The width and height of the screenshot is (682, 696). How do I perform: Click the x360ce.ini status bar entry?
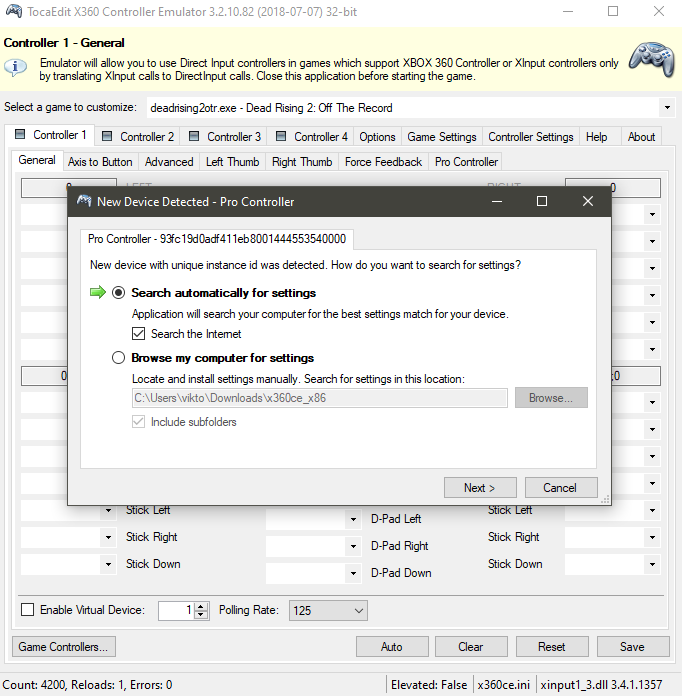[504, 684]
